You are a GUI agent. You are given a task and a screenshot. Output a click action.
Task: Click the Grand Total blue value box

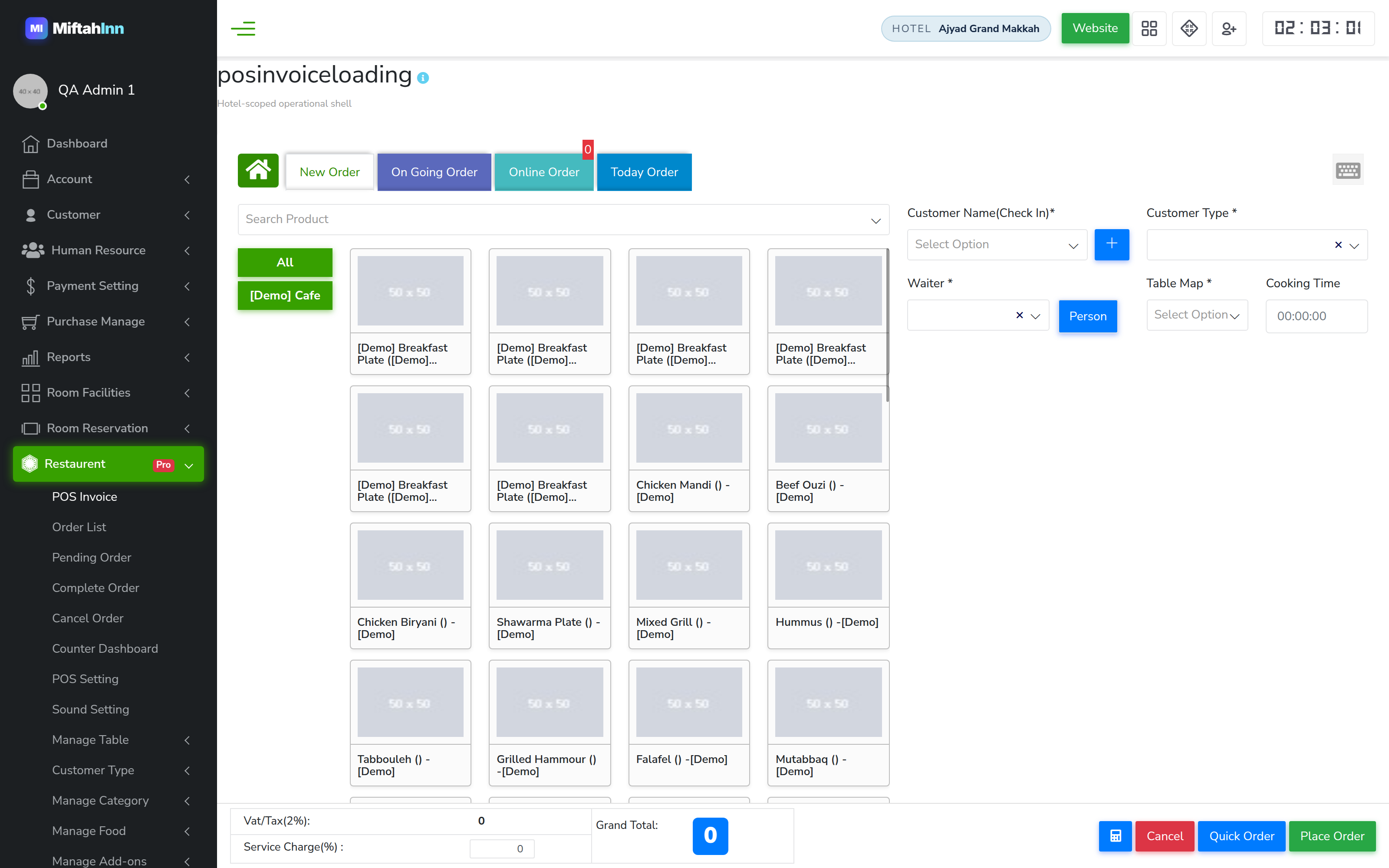710,836
